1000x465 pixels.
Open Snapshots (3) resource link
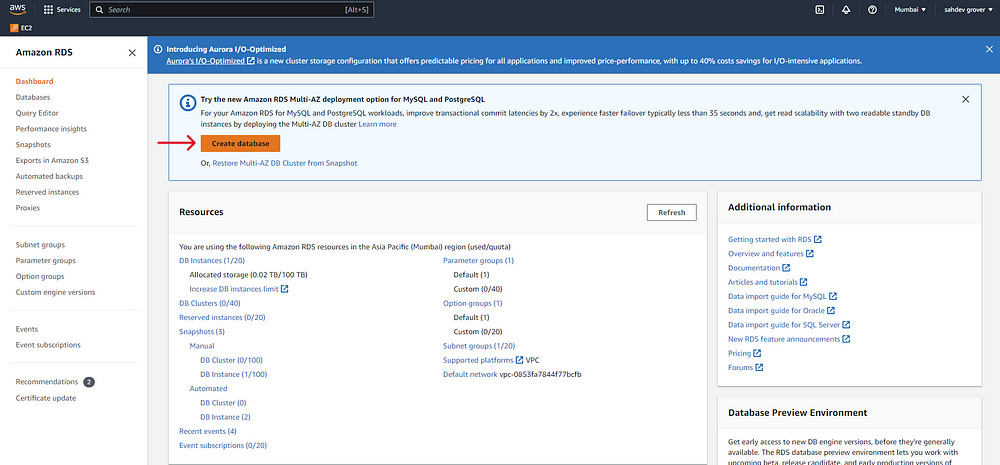coord(202,332)
